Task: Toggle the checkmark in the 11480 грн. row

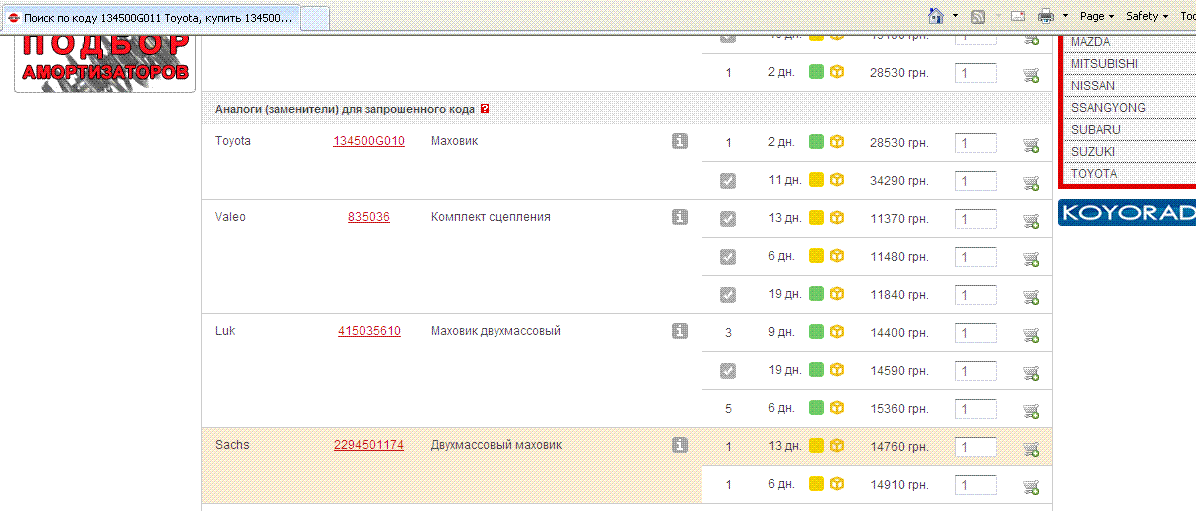Action: (728, 256)
